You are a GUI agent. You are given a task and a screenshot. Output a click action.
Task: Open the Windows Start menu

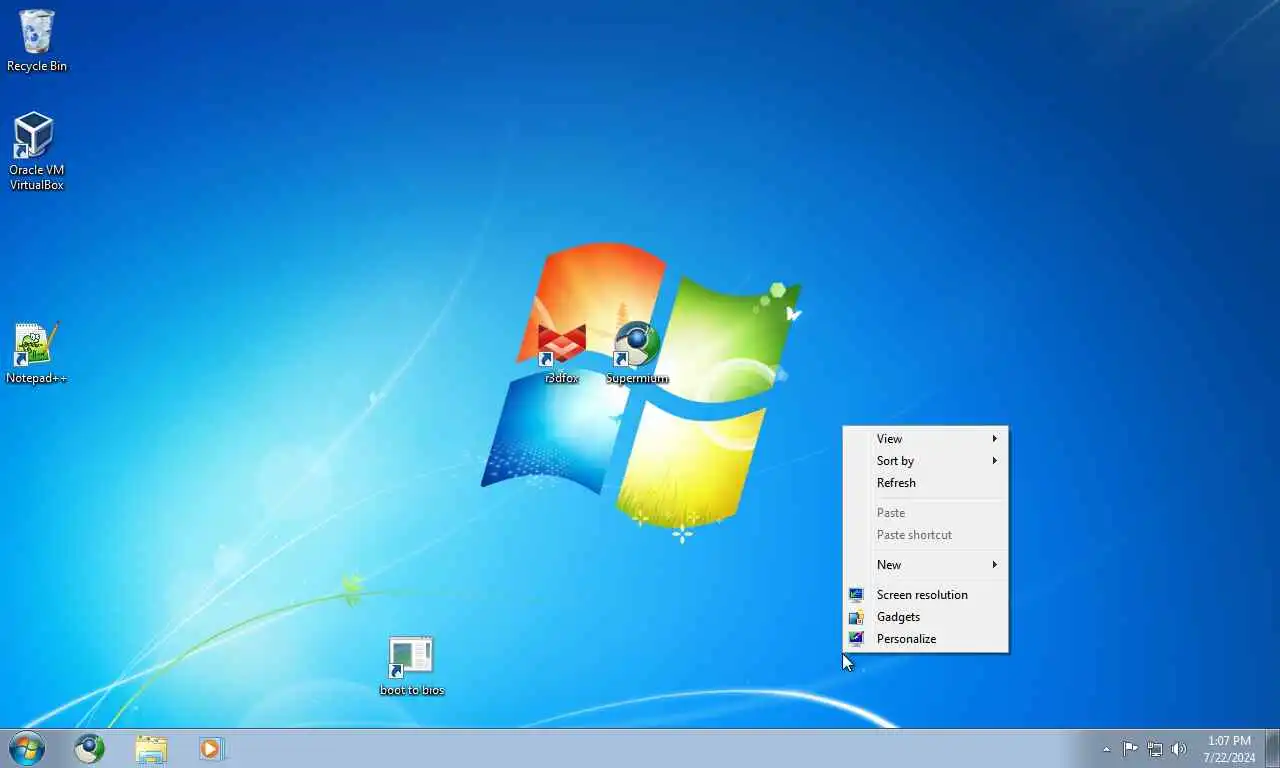coord(27,748)
